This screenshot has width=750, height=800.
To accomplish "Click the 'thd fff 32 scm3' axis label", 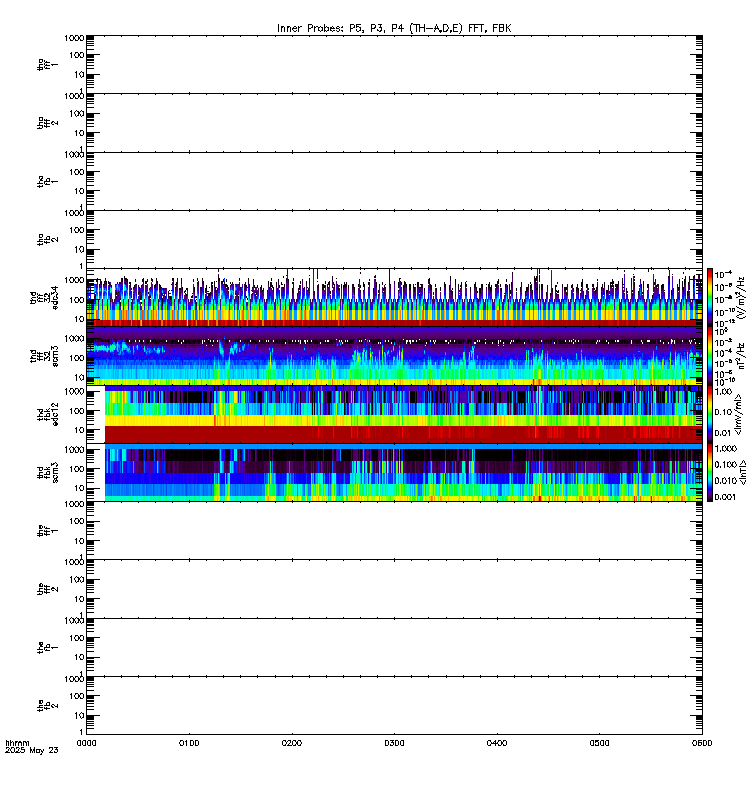I will click(44, 356).
